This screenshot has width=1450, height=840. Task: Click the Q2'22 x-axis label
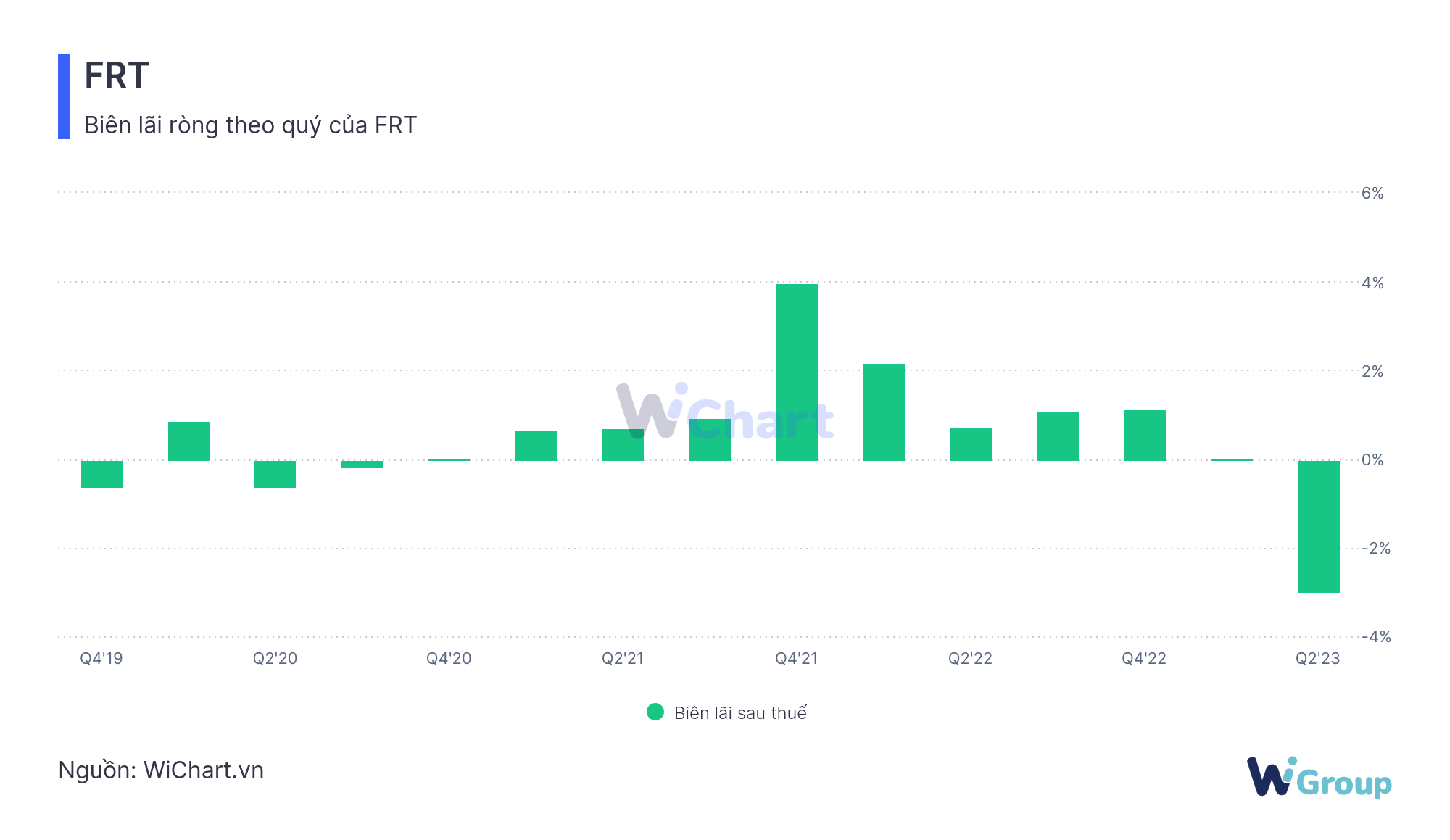tap(970, 658)
